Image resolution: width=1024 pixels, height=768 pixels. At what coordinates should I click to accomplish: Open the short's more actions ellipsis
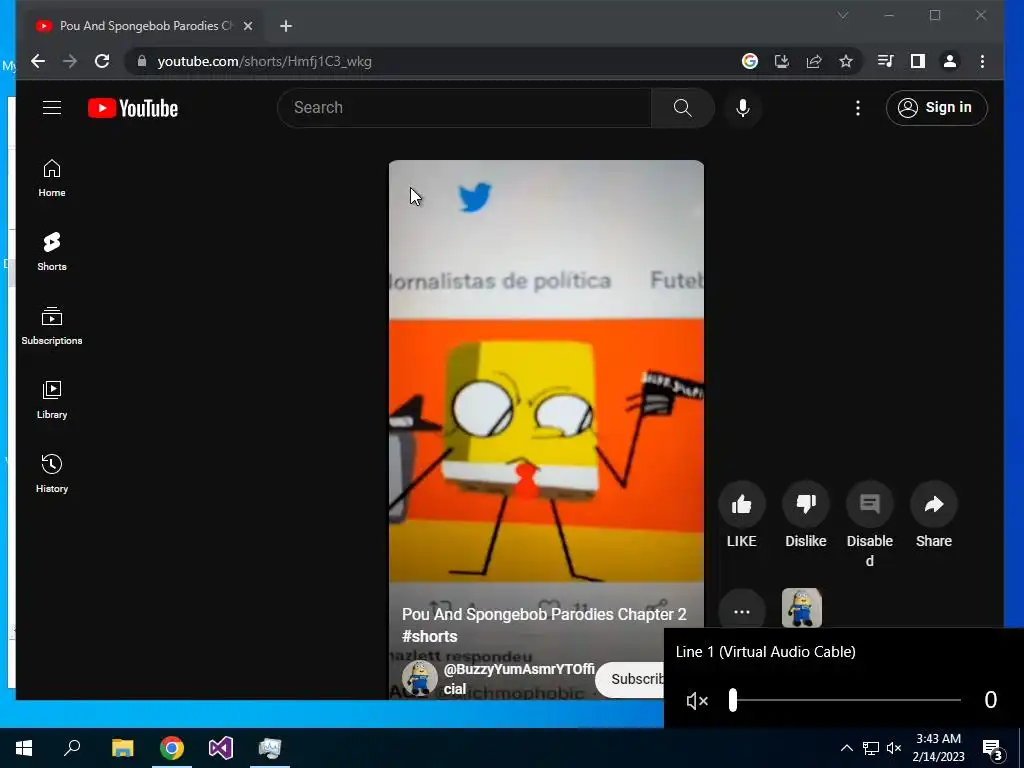741,612
